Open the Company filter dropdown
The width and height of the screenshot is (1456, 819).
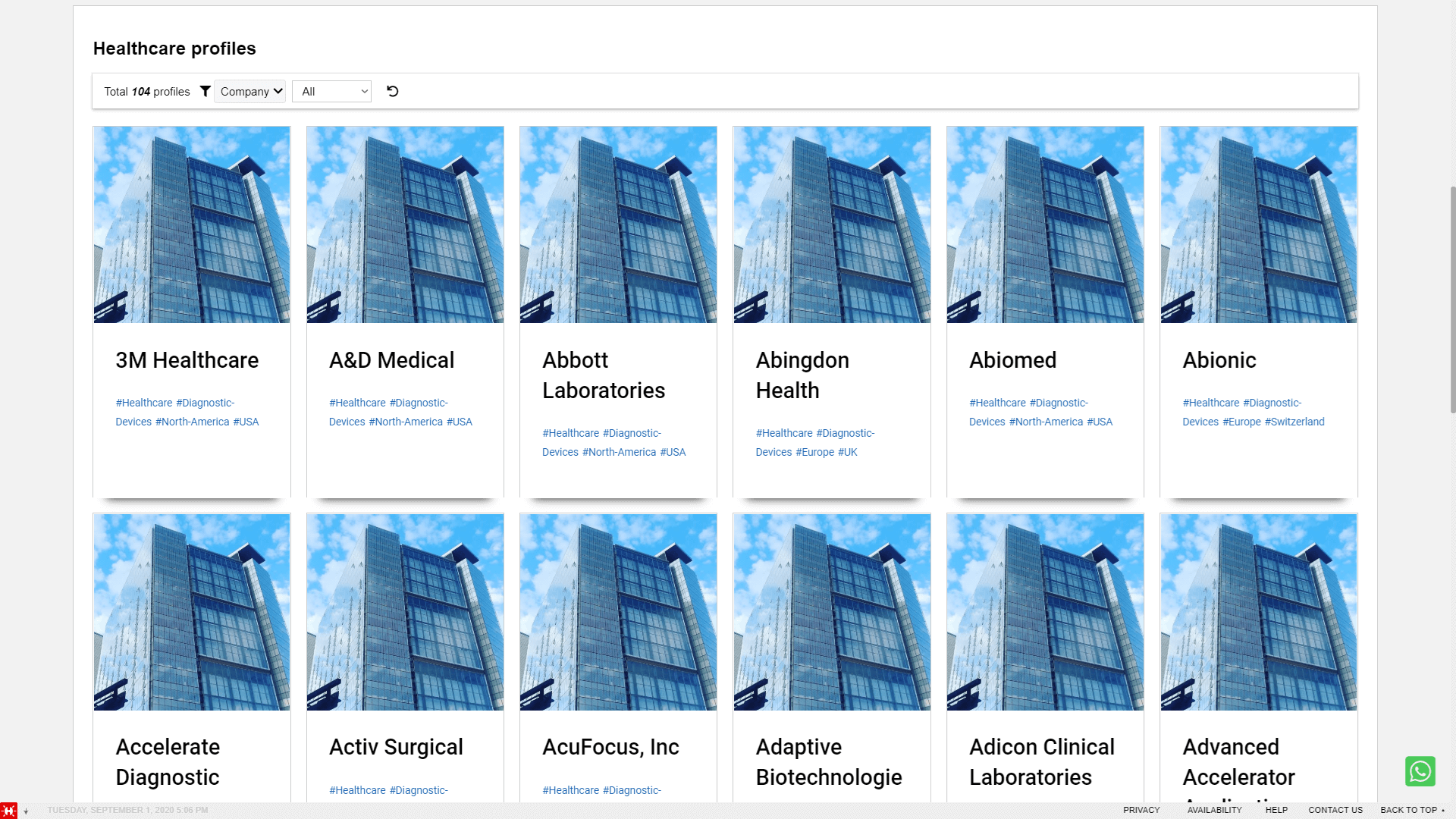(x=250, y=91)
